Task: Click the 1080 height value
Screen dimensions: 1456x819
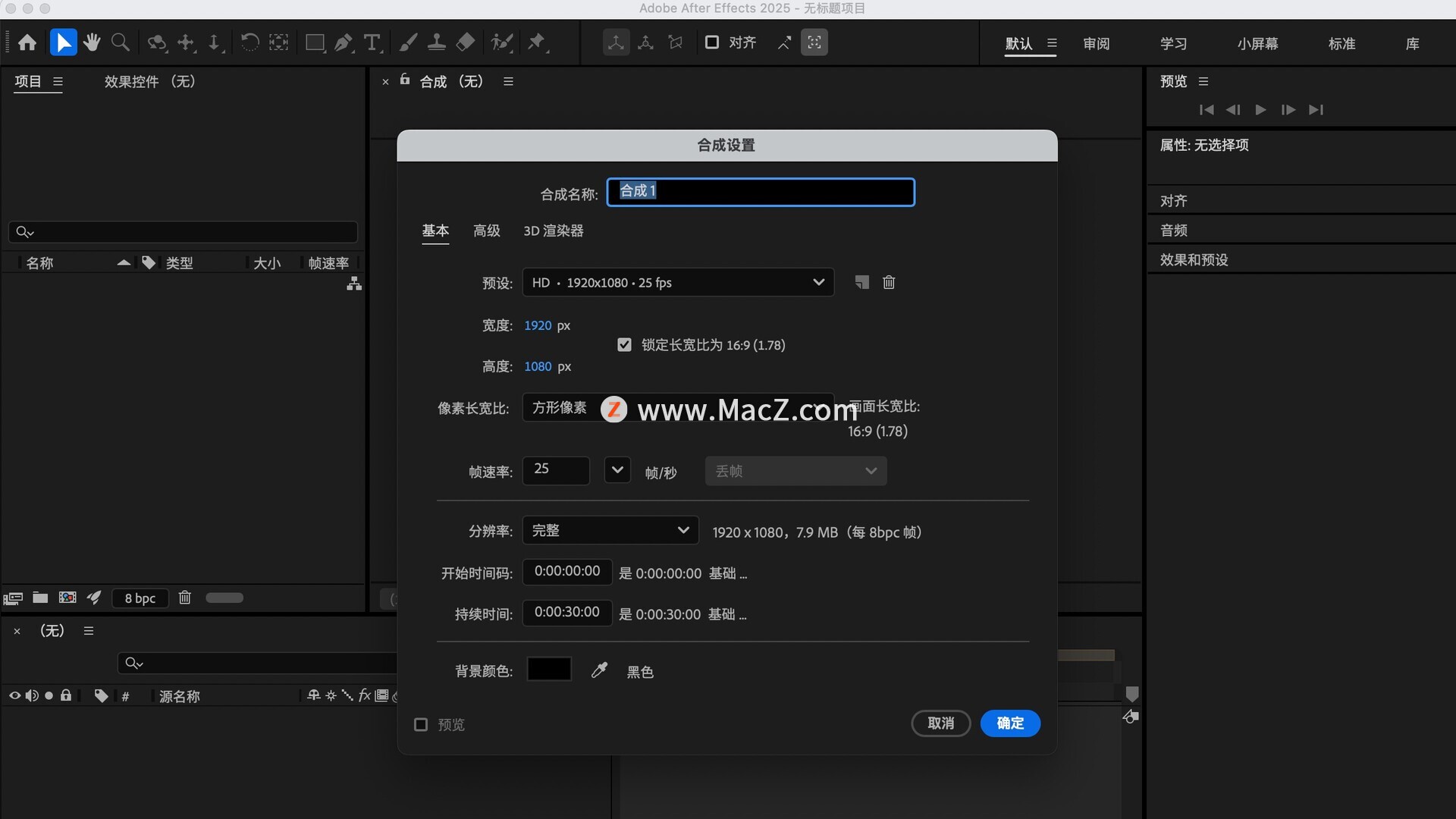Action: point(538,366)
